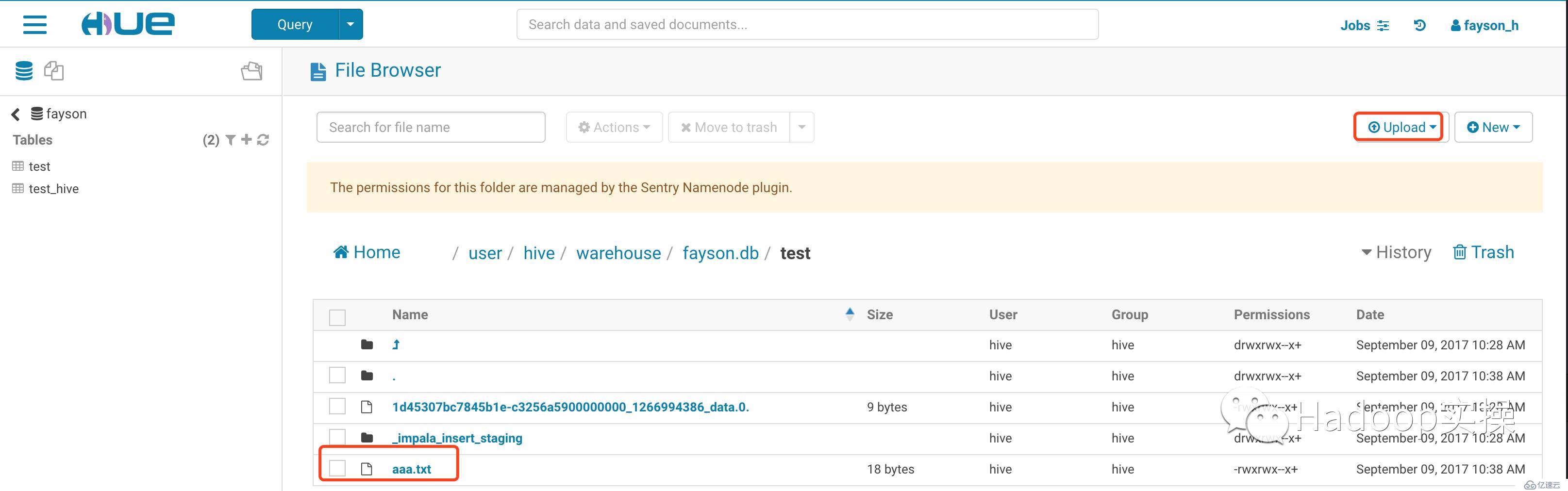Image resolution: width=1568 pixels, height=491 pixels.
Task: Open the documents icon in left panel
Action: [53, 70]
